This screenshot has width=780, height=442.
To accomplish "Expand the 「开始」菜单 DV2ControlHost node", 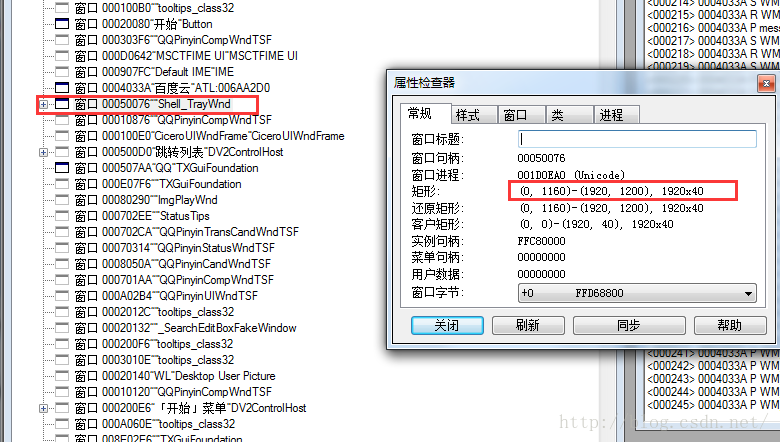I will point(44,408).
